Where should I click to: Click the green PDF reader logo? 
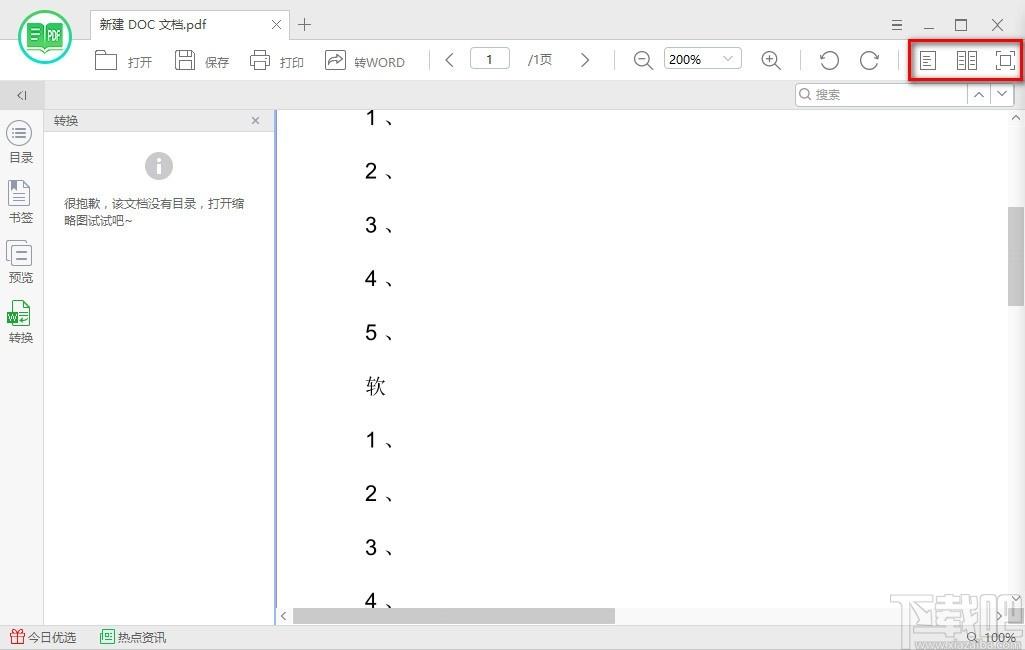click(45, 37)
